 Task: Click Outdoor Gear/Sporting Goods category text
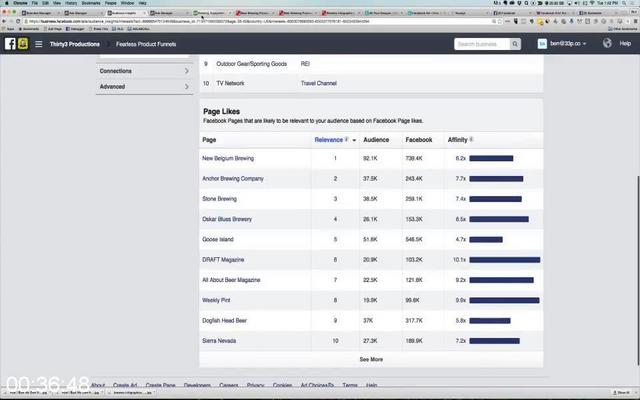click(251, 64)
